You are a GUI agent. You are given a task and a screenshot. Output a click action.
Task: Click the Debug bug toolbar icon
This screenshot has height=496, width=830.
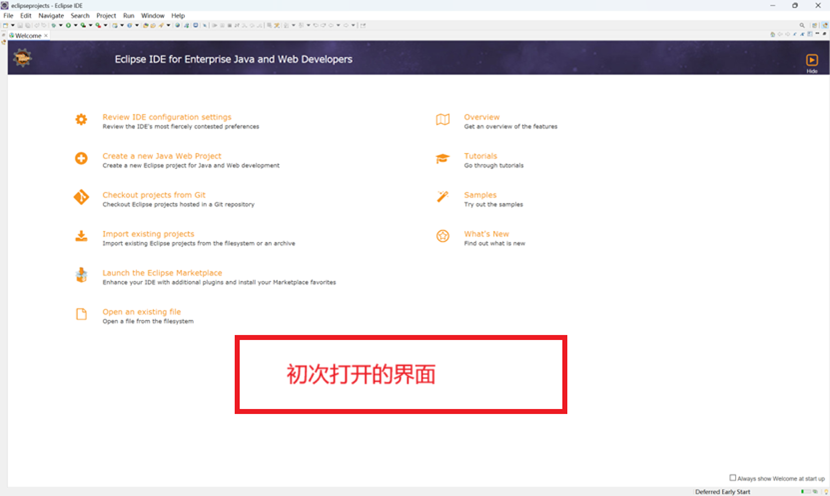[53, 25]
